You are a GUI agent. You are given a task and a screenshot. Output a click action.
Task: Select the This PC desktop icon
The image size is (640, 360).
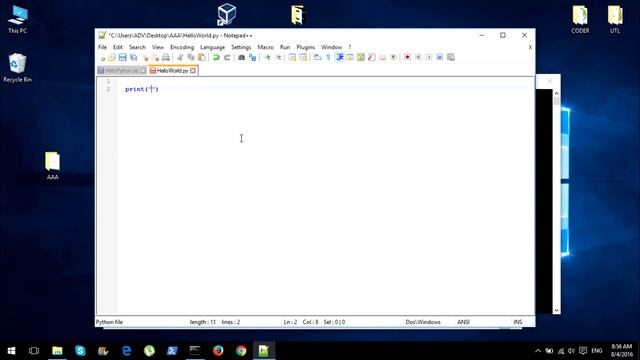(x=18, y=20)
